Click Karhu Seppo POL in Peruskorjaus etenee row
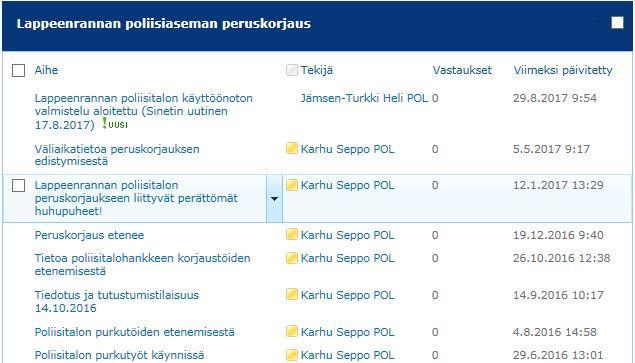635x363 pixels. (347, 235)
